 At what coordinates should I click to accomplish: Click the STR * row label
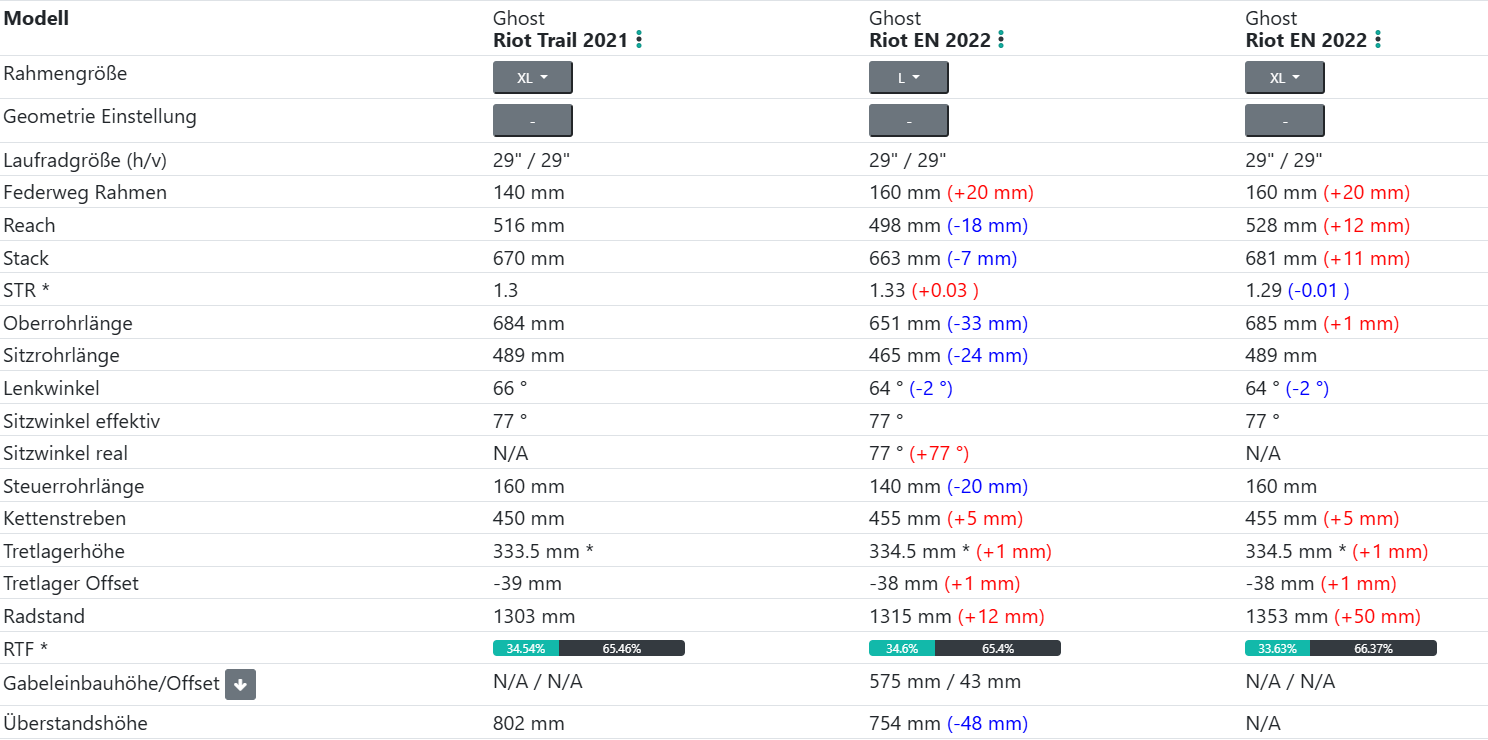pyautogui.click(x=25, y=291)
